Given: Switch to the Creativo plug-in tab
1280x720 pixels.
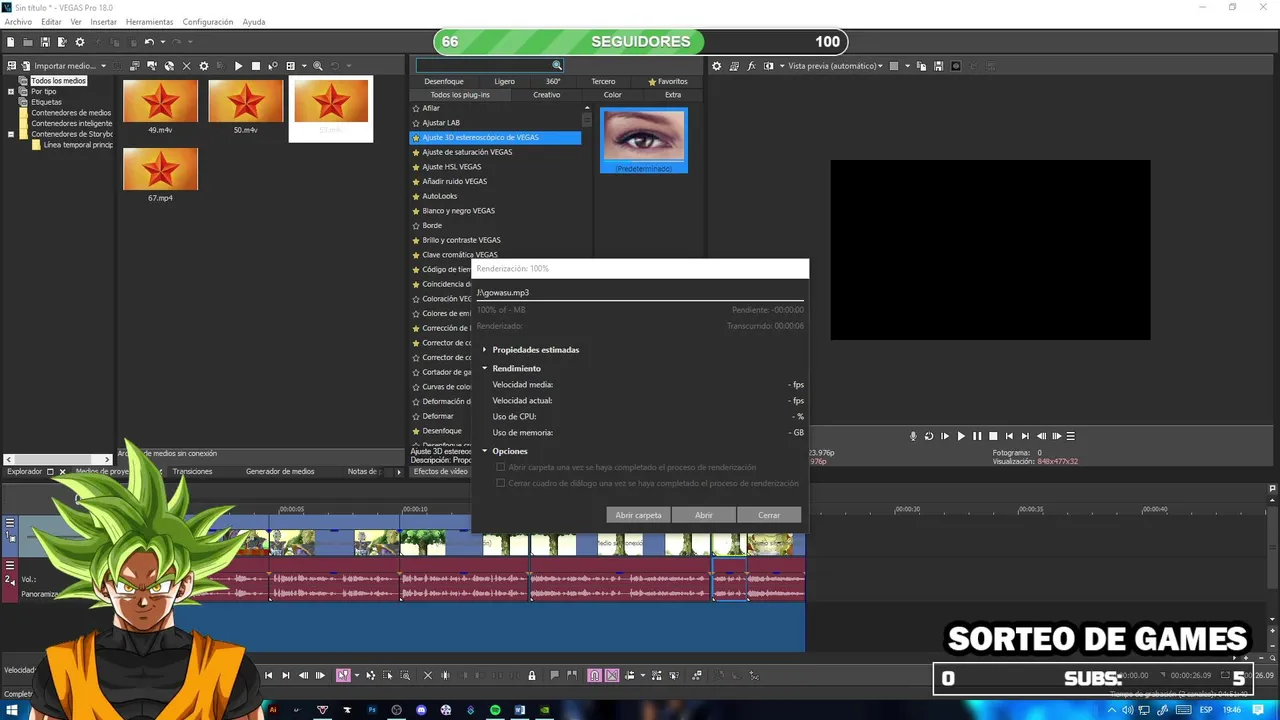Looking at the screenshot, I should [546, 95].
